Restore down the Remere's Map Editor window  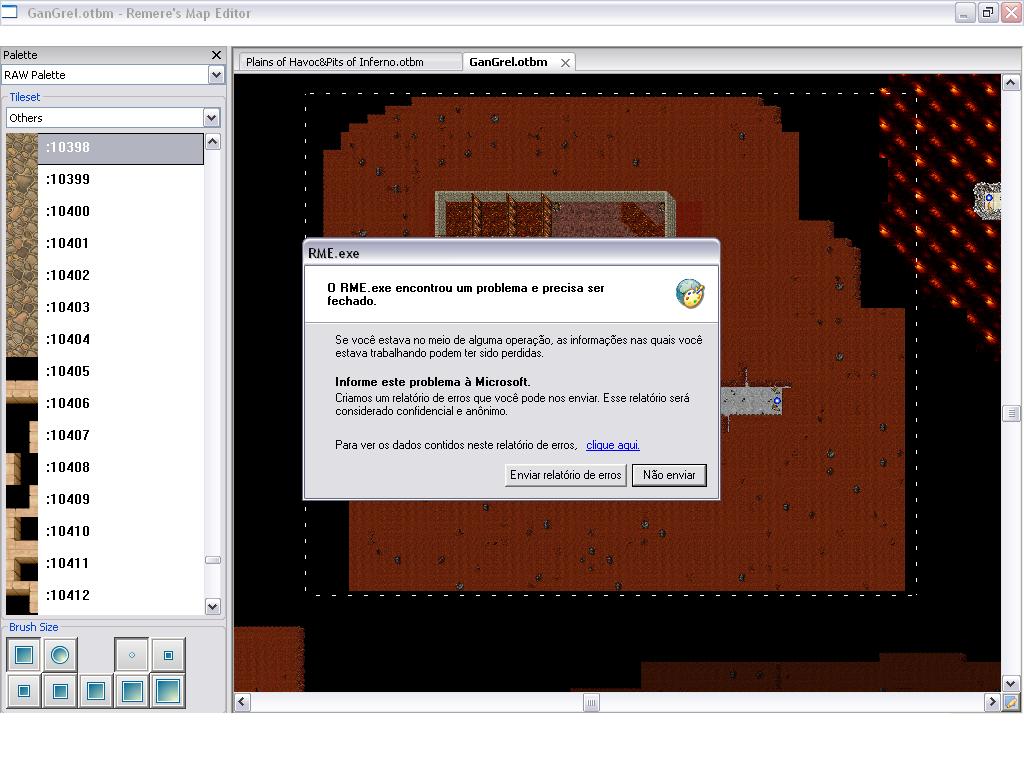988,12
